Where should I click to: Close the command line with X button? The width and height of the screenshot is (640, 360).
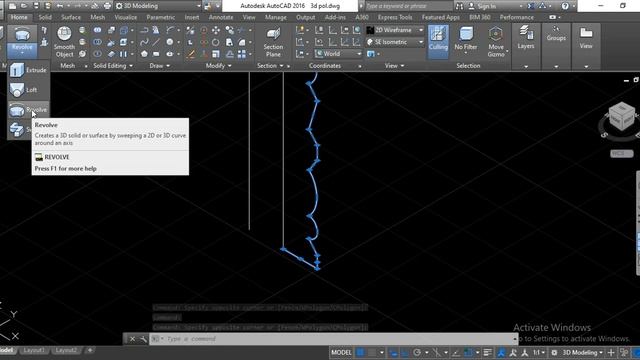click(132, 339)
